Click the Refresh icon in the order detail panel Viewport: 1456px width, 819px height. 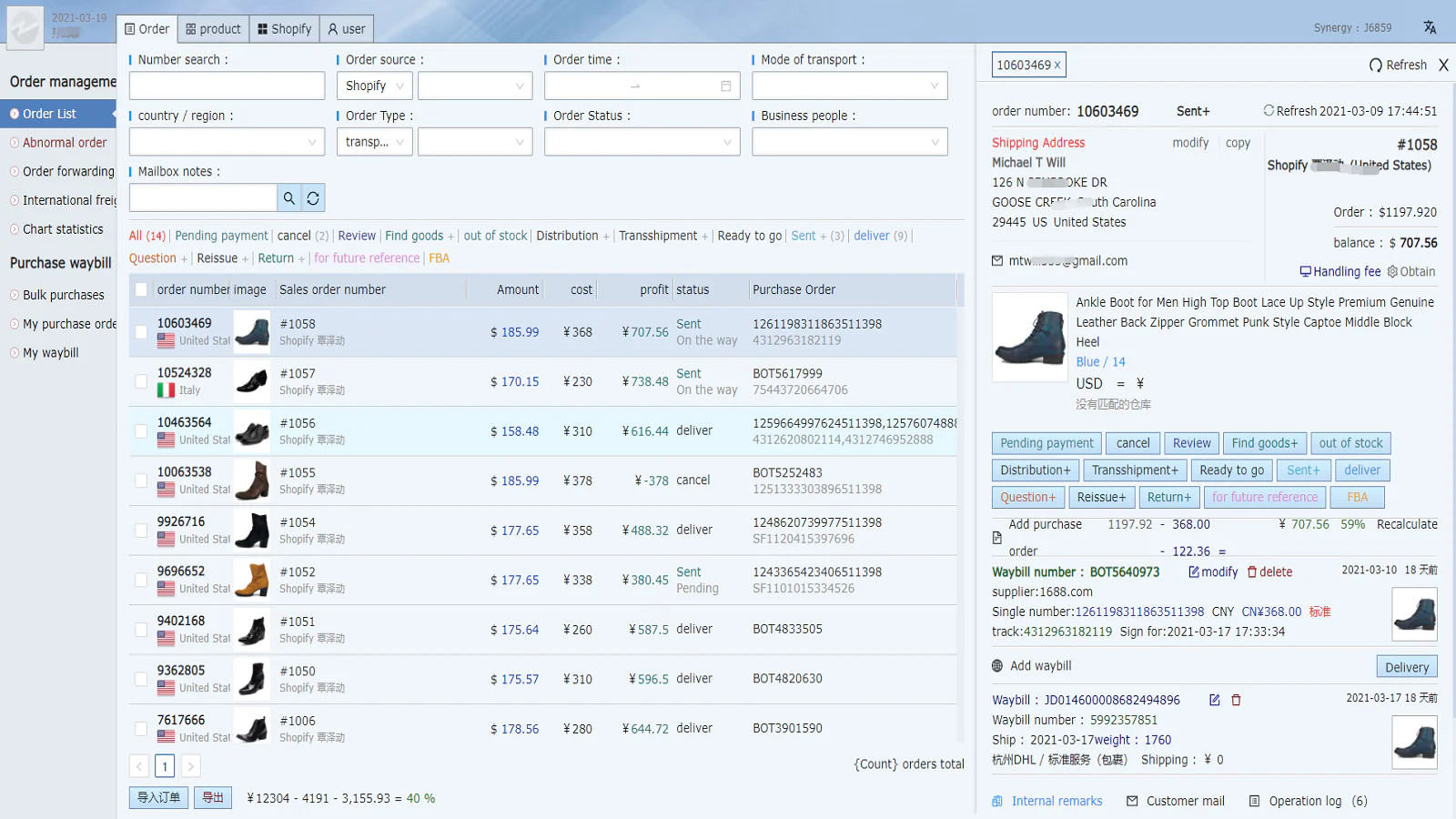tap(1375, 66)
